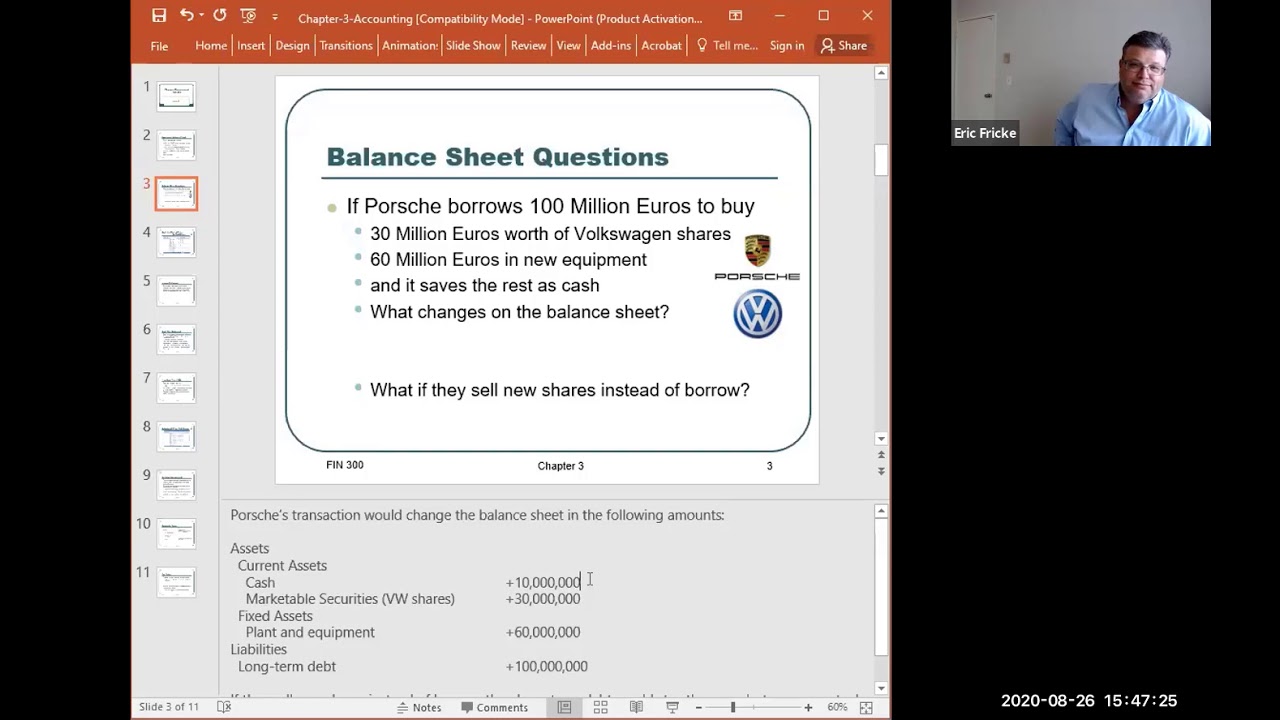Click the Sign in link

[x=787, y=46]
